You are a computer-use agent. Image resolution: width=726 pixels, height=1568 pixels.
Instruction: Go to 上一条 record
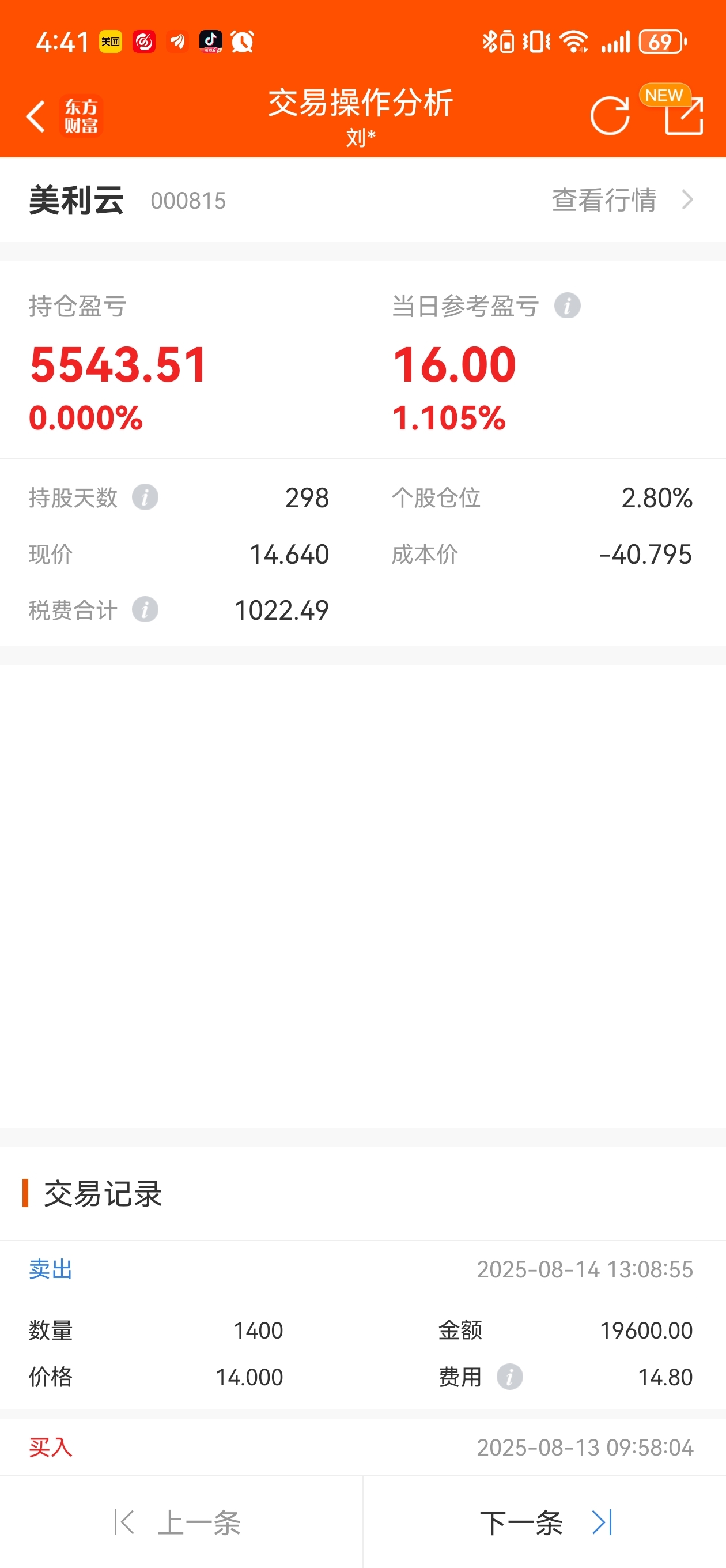click(181, 1522)
